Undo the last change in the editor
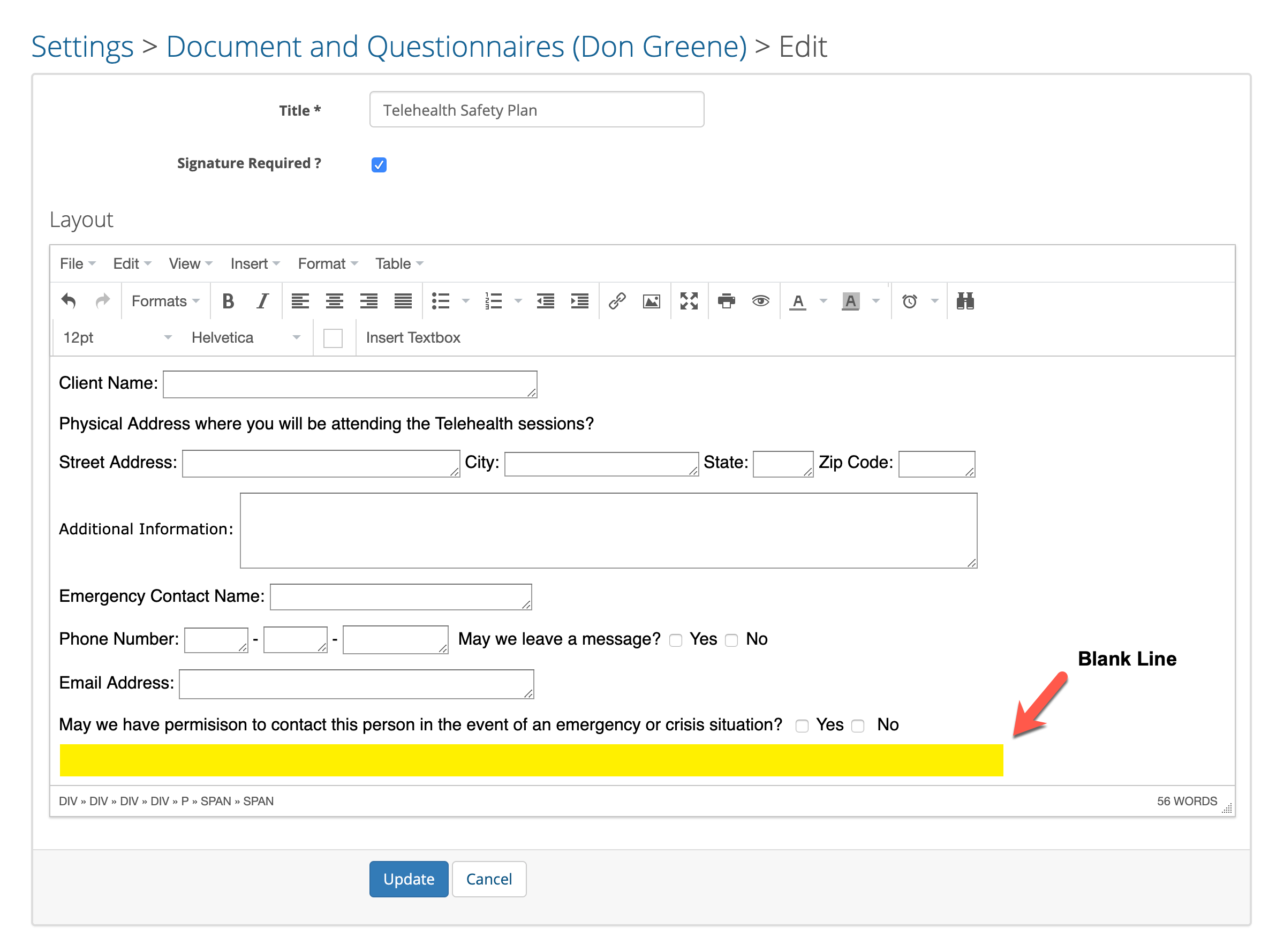Image resolution: width=1269 pixels, height=952 pixels. 69,301
